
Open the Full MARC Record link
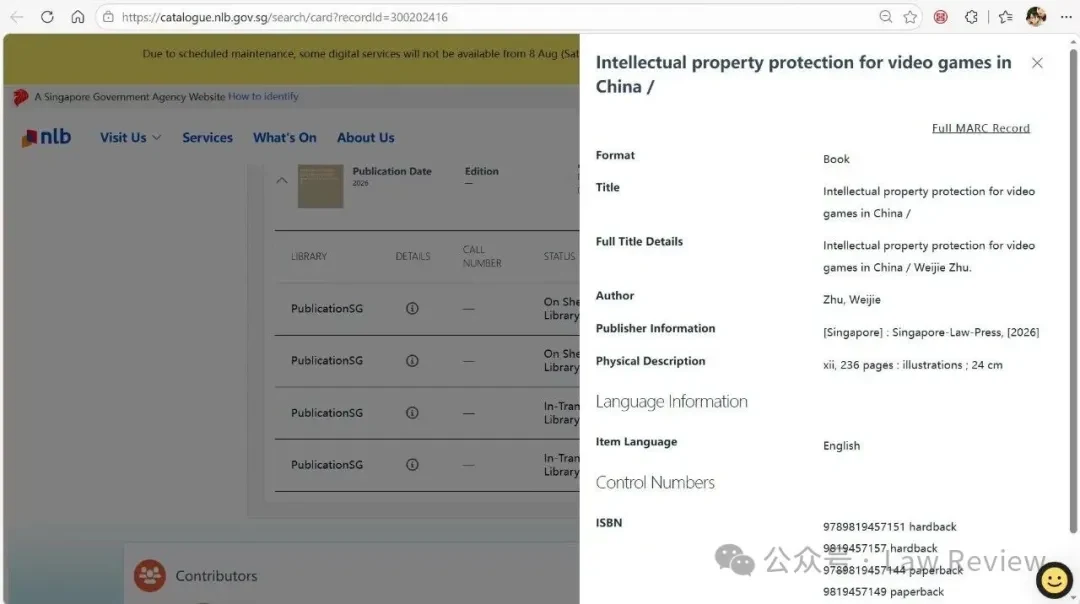(981, 128)
